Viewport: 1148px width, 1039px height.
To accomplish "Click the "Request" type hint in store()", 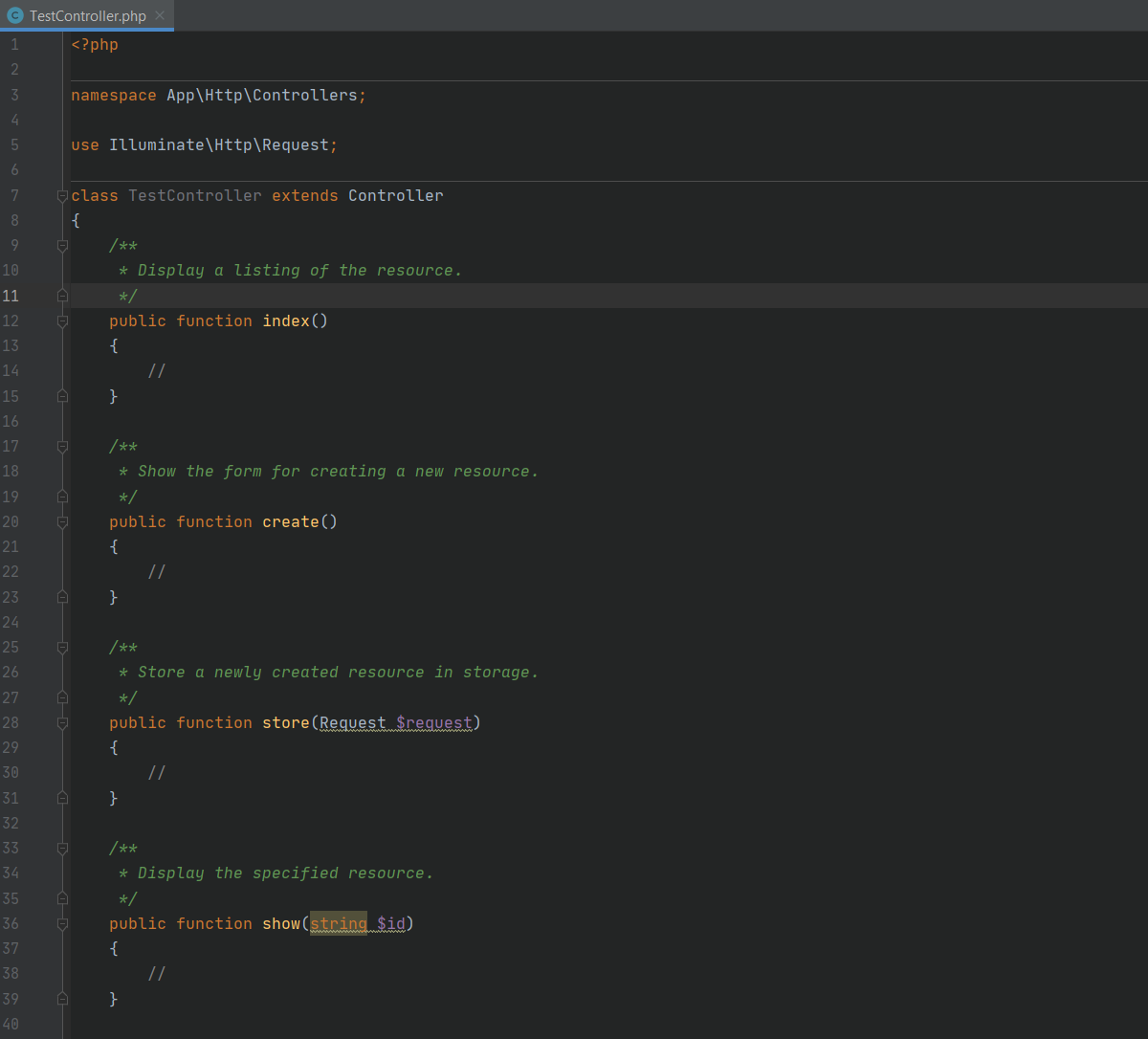I will (353, 723).
